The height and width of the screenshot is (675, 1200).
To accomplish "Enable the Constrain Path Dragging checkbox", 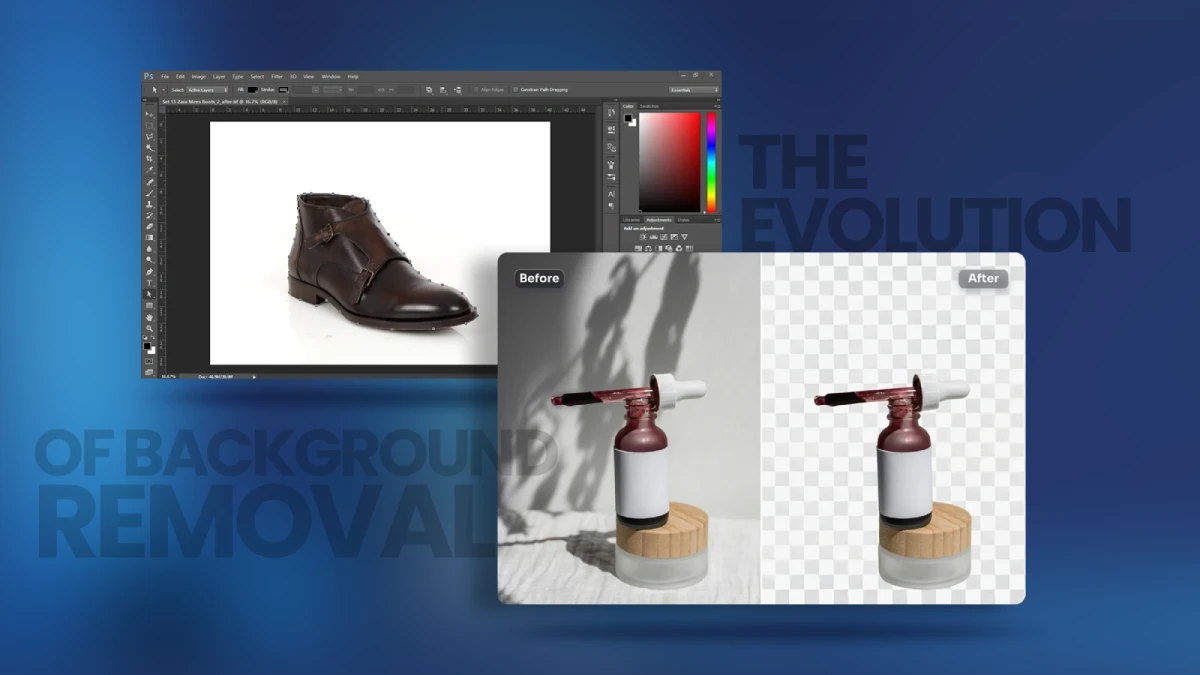I will tap(516, 90).
